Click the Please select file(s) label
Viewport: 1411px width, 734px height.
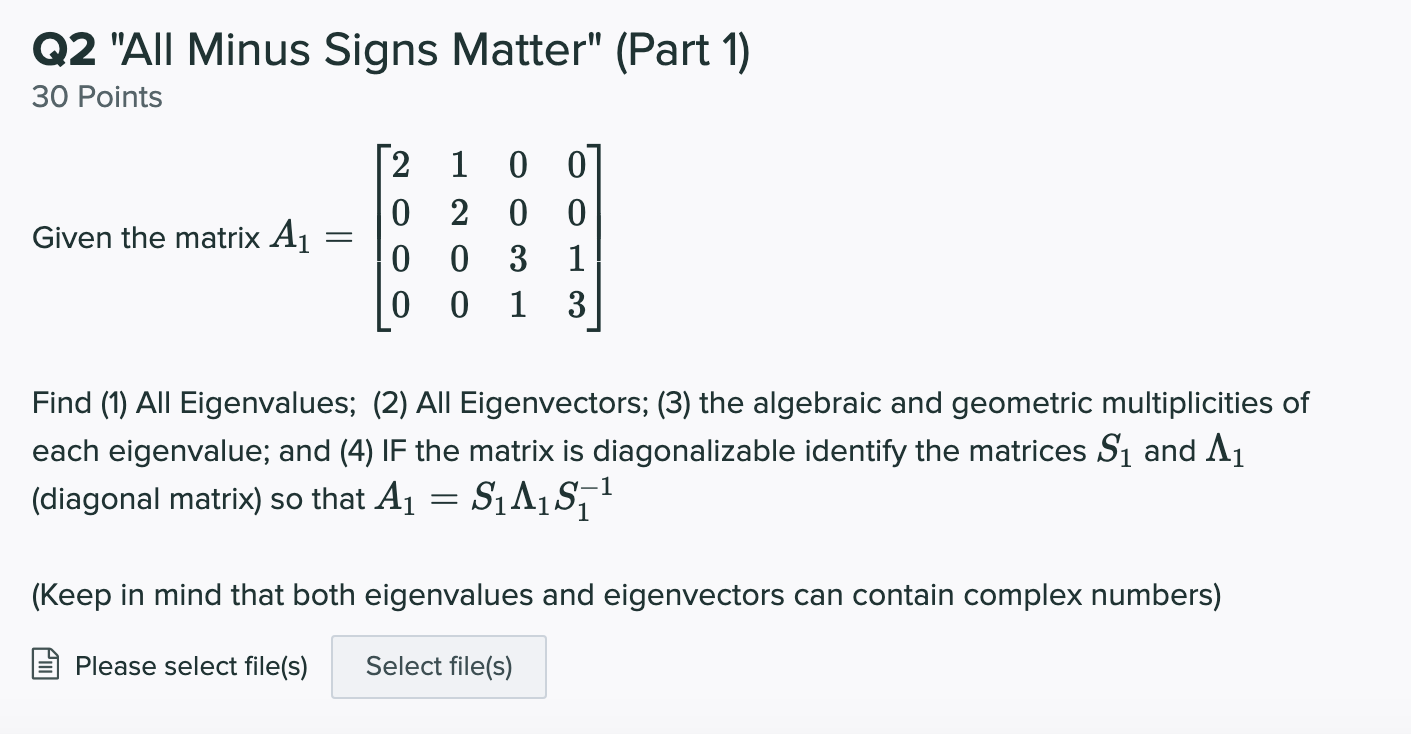point(191,665)
